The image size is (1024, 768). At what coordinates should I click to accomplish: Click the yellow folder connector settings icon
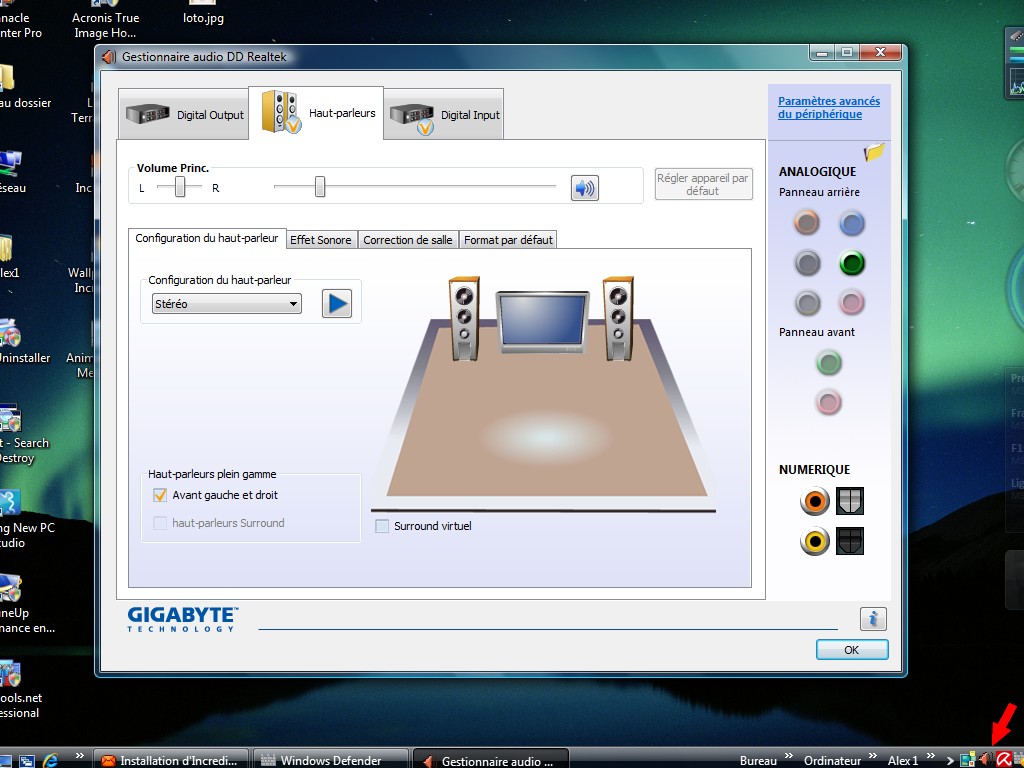(875, 152)
